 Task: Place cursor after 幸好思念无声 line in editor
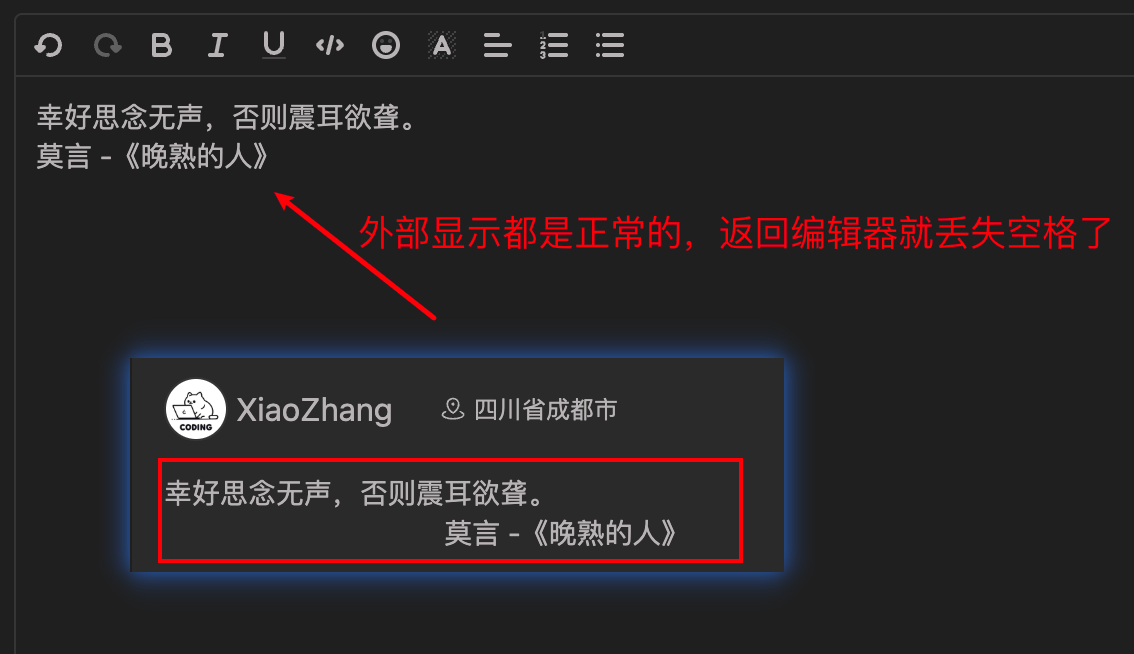pyautogui.click(x=419, y=117)
